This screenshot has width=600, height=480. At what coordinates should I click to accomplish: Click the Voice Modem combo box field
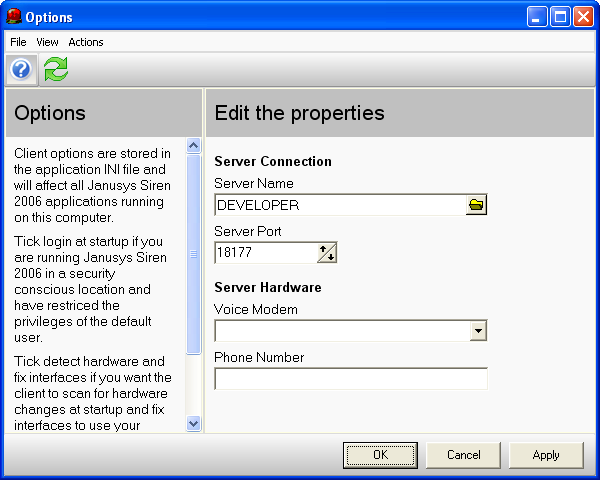[342, 331]
